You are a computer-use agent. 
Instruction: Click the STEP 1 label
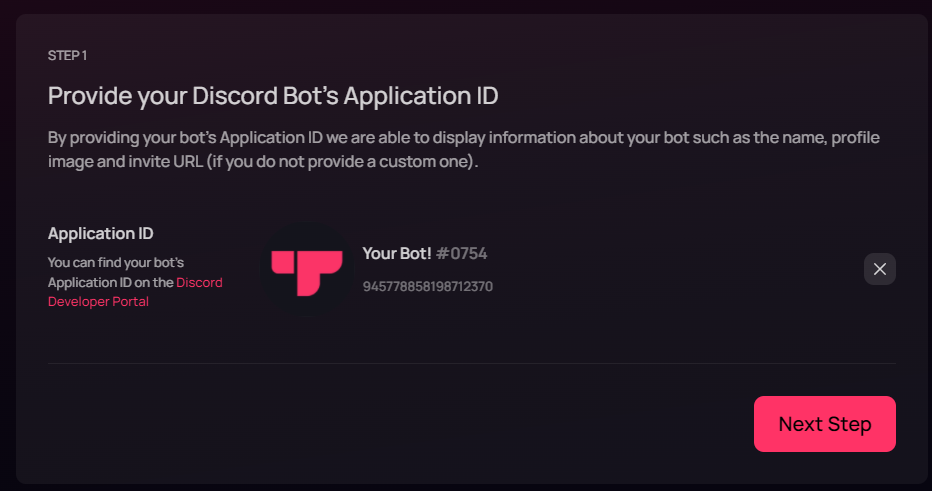click(67, 56)
